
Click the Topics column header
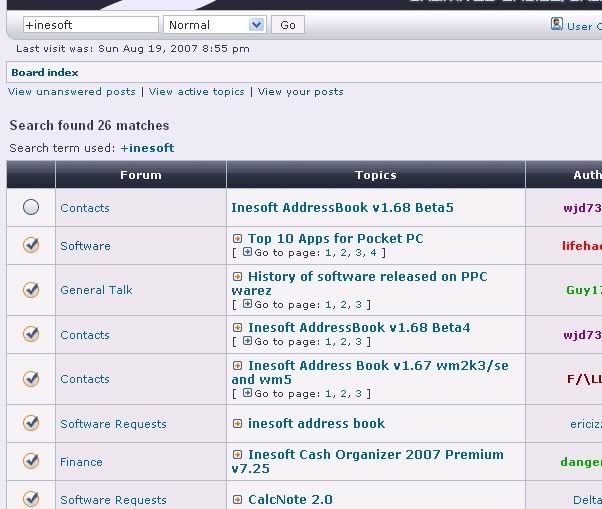pos(375,175)
